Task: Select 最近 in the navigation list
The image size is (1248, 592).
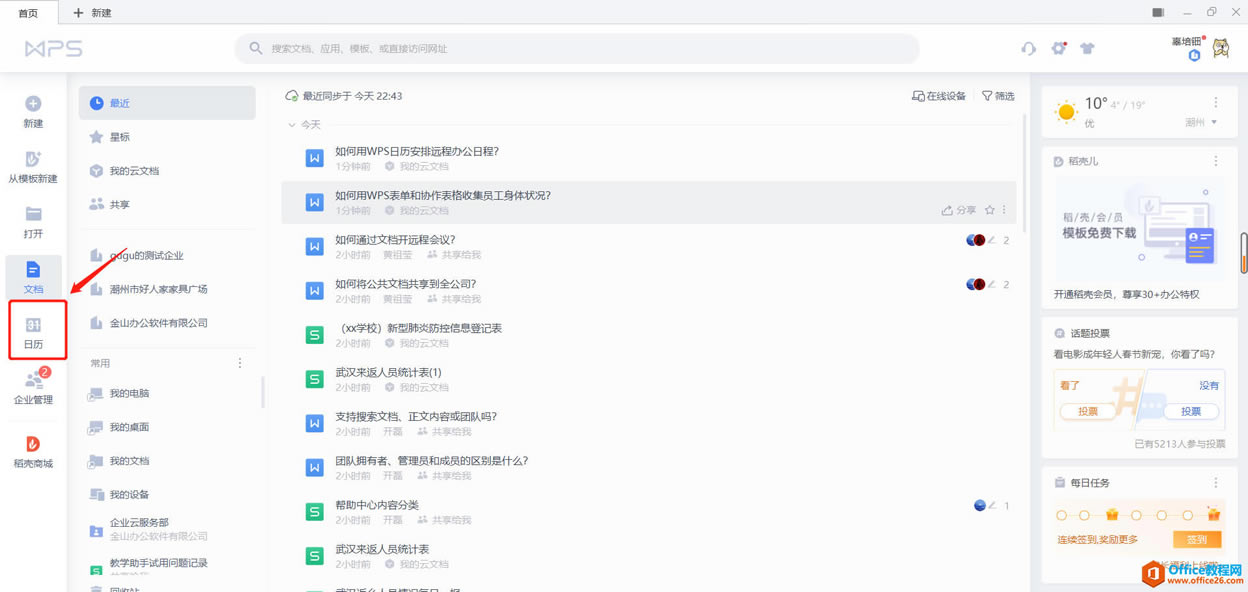Action: (x=167, y=103)
